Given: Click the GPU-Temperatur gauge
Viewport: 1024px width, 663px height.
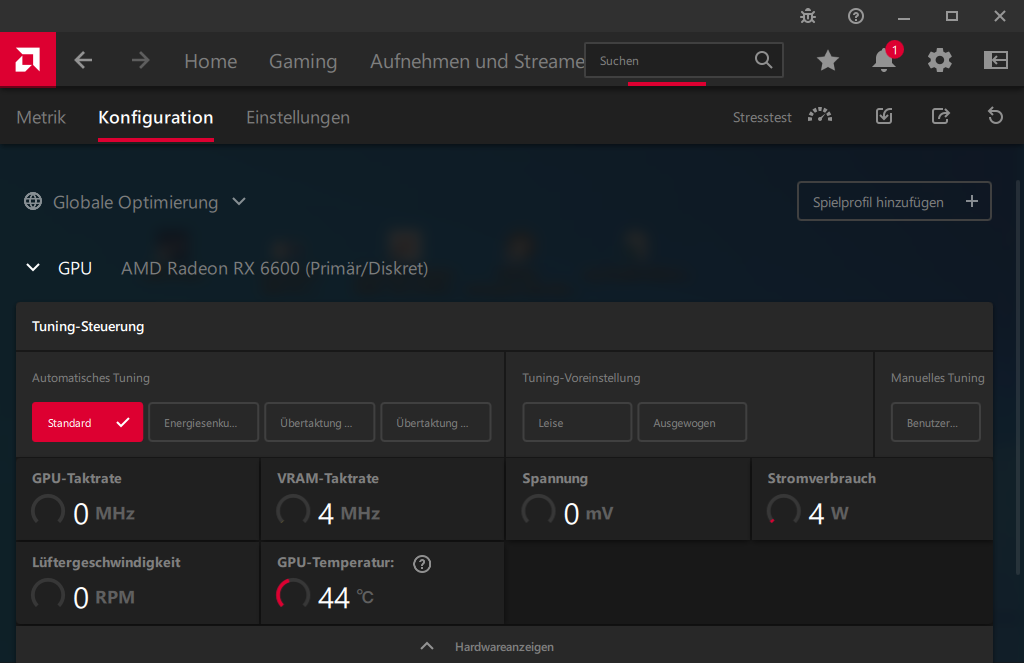Looking at the screenshot, I should [293, 595].
